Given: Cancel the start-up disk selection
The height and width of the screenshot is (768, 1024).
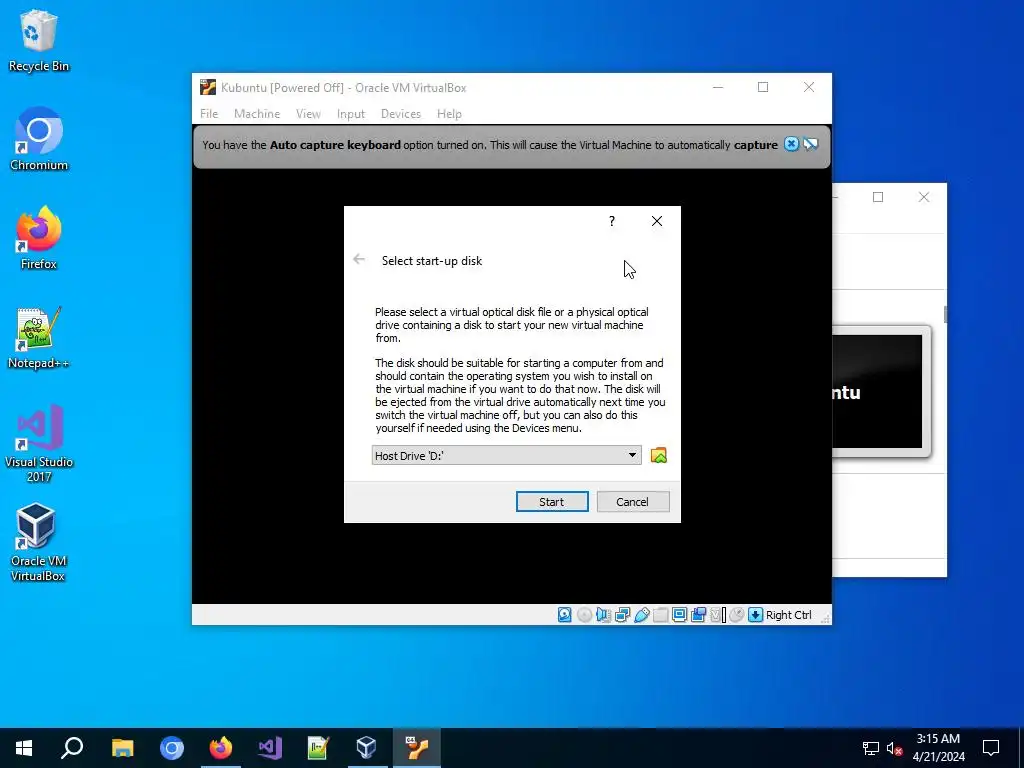Looking at the screenshot, I should point(633,502).
